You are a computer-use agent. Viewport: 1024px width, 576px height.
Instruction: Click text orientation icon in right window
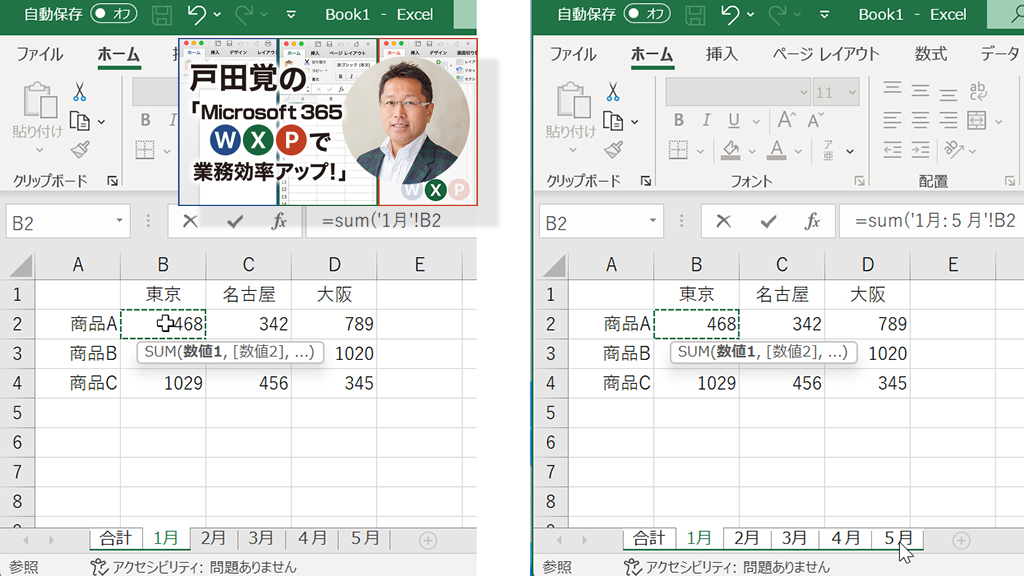click(x=954, y=150)
